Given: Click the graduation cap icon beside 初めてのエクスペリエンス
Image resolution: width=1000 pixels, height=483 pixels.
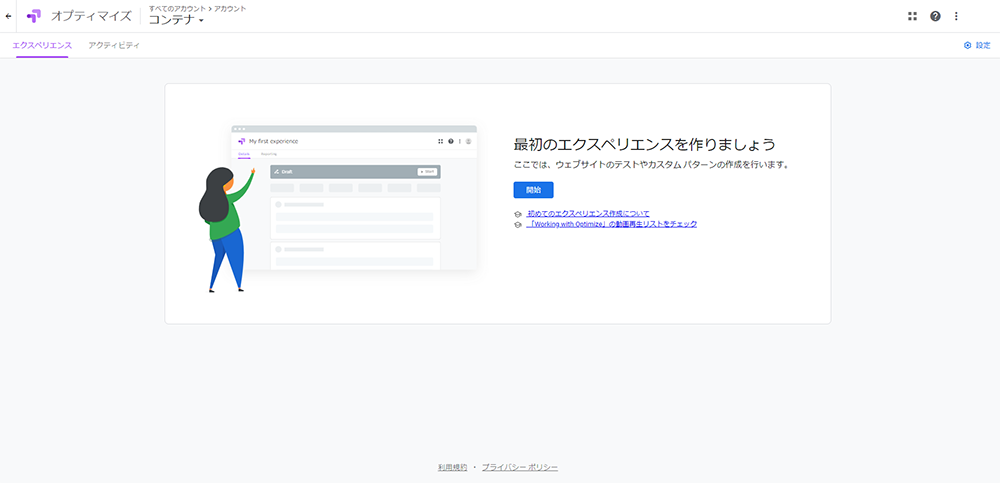Looking at the screenshot, I should [x=518, y=214].
